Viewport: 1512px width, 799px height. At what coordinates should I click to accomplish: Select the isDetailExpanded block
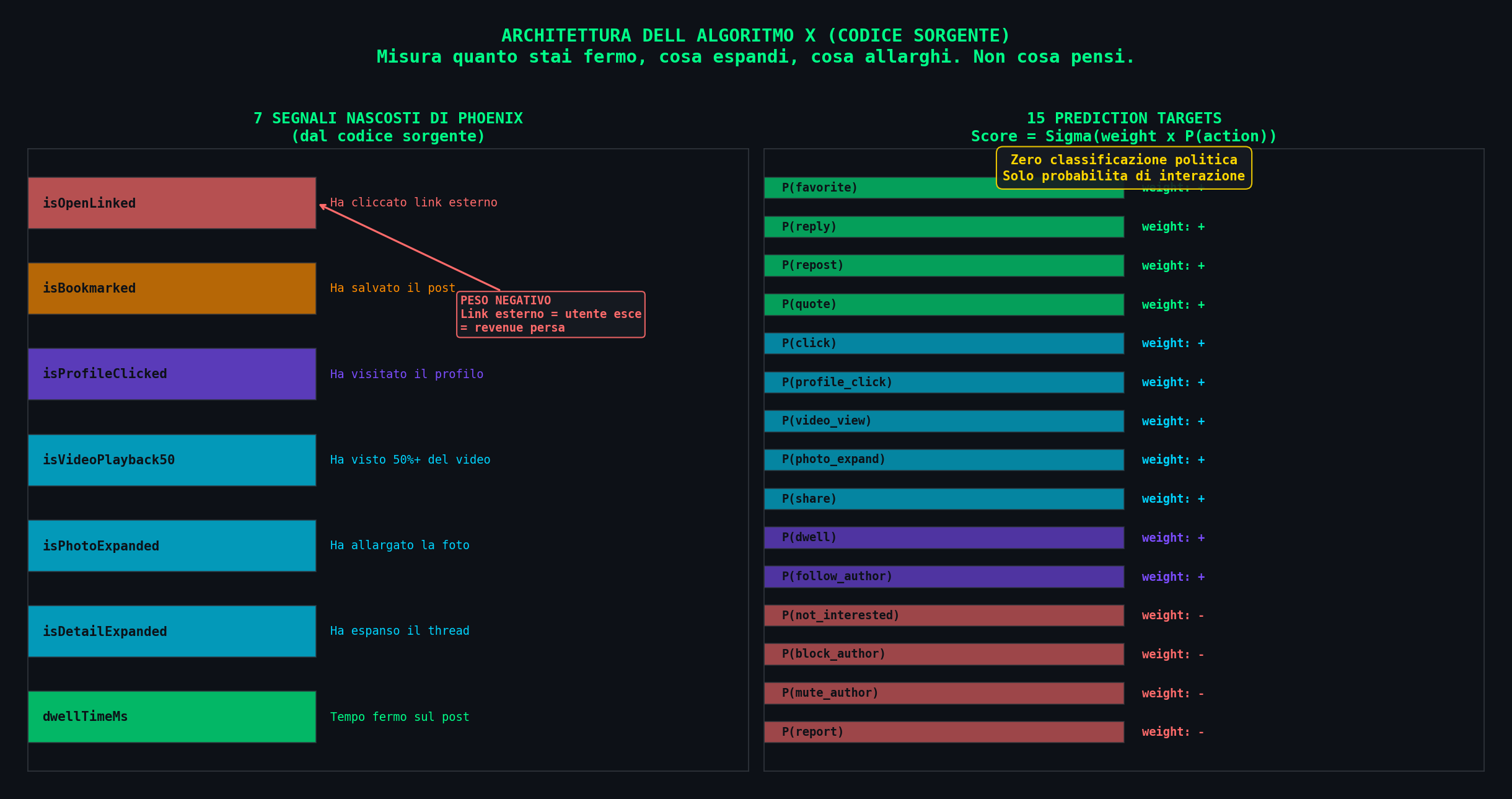click(172, 631)
